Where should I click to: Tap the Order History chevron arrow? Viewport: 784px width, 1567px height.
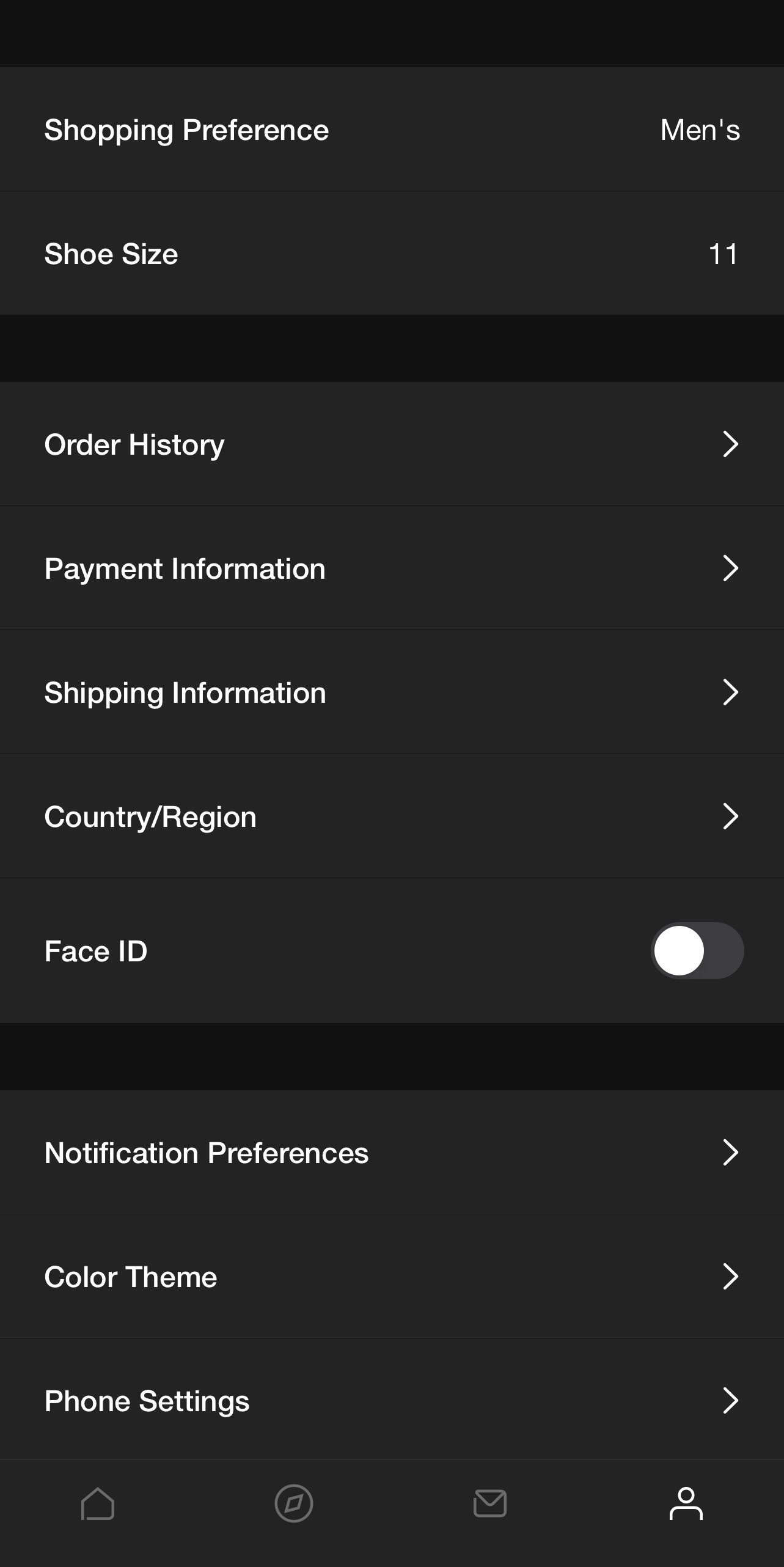(x=730, y=444)
